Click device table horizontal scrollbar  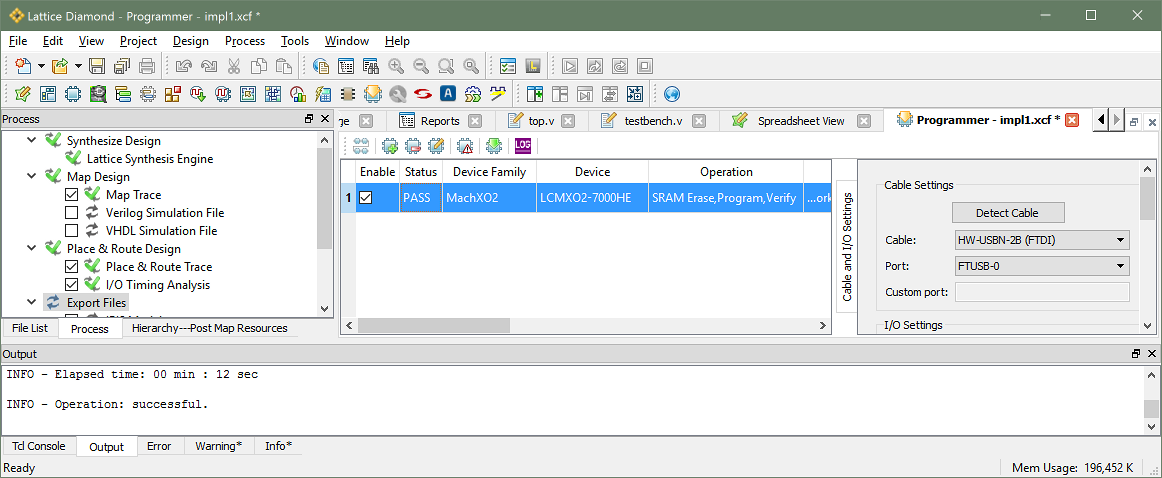(434, 325)
